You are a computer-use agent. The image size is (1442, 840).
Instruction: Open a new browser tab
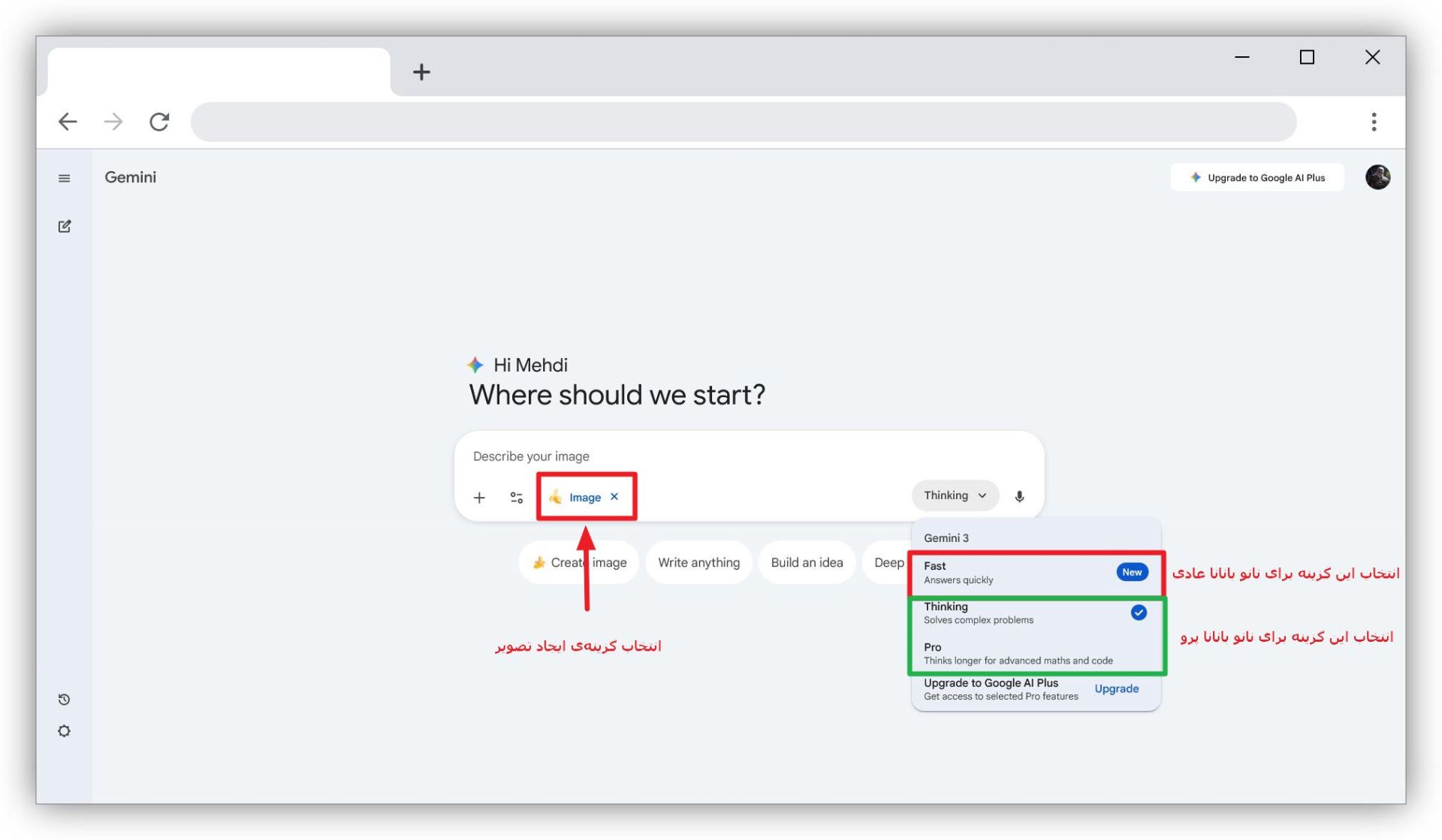[421, 72]
